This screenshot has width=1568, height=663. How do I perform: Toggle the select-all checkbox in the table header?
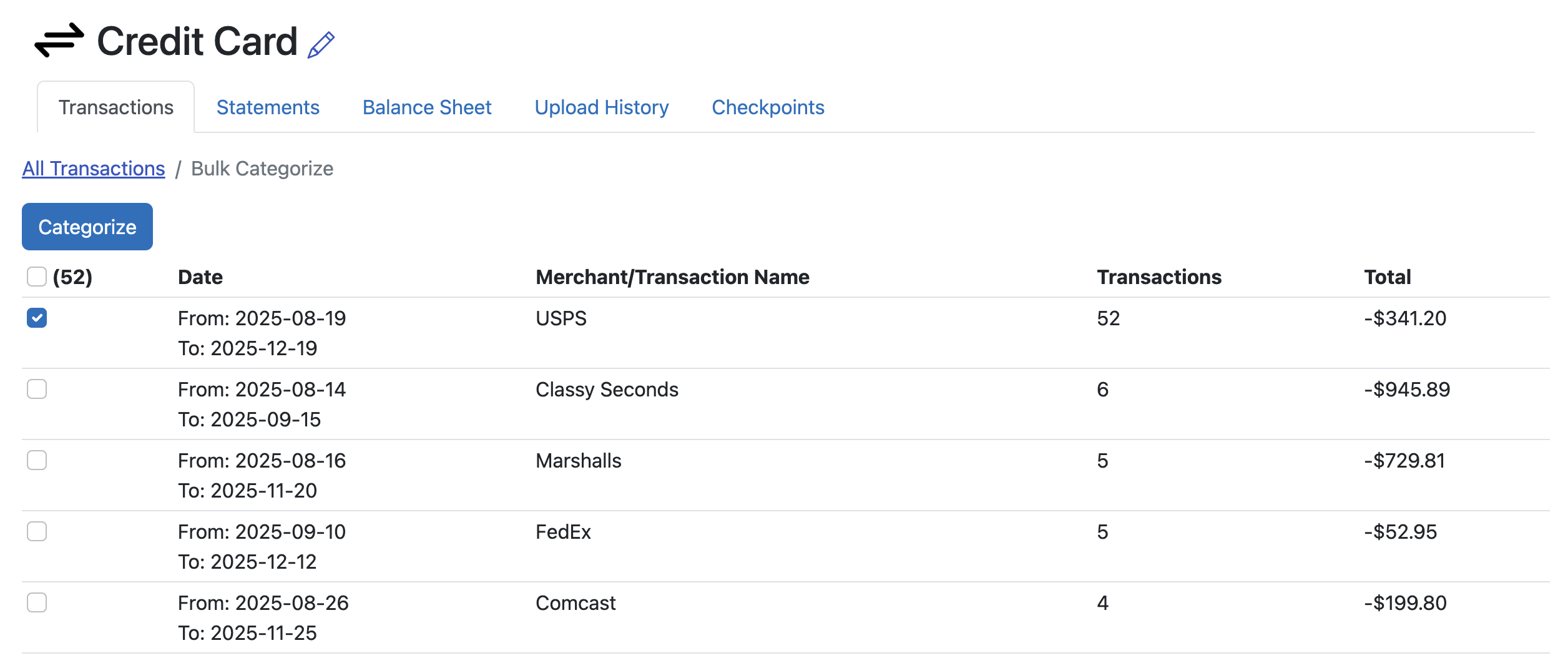coord(37,277)
